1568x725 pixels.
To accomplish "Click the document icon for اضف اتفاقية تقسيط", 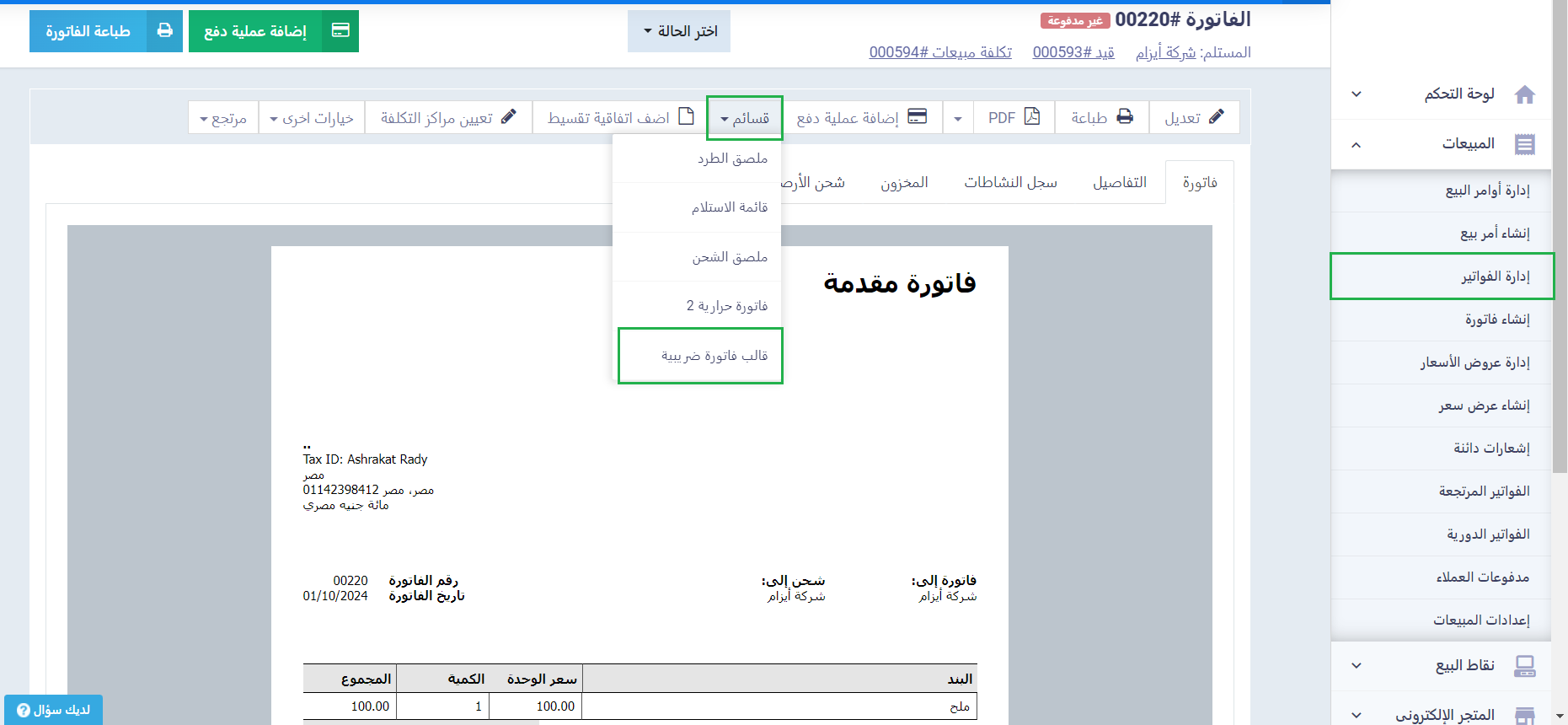I will (687, 117).
